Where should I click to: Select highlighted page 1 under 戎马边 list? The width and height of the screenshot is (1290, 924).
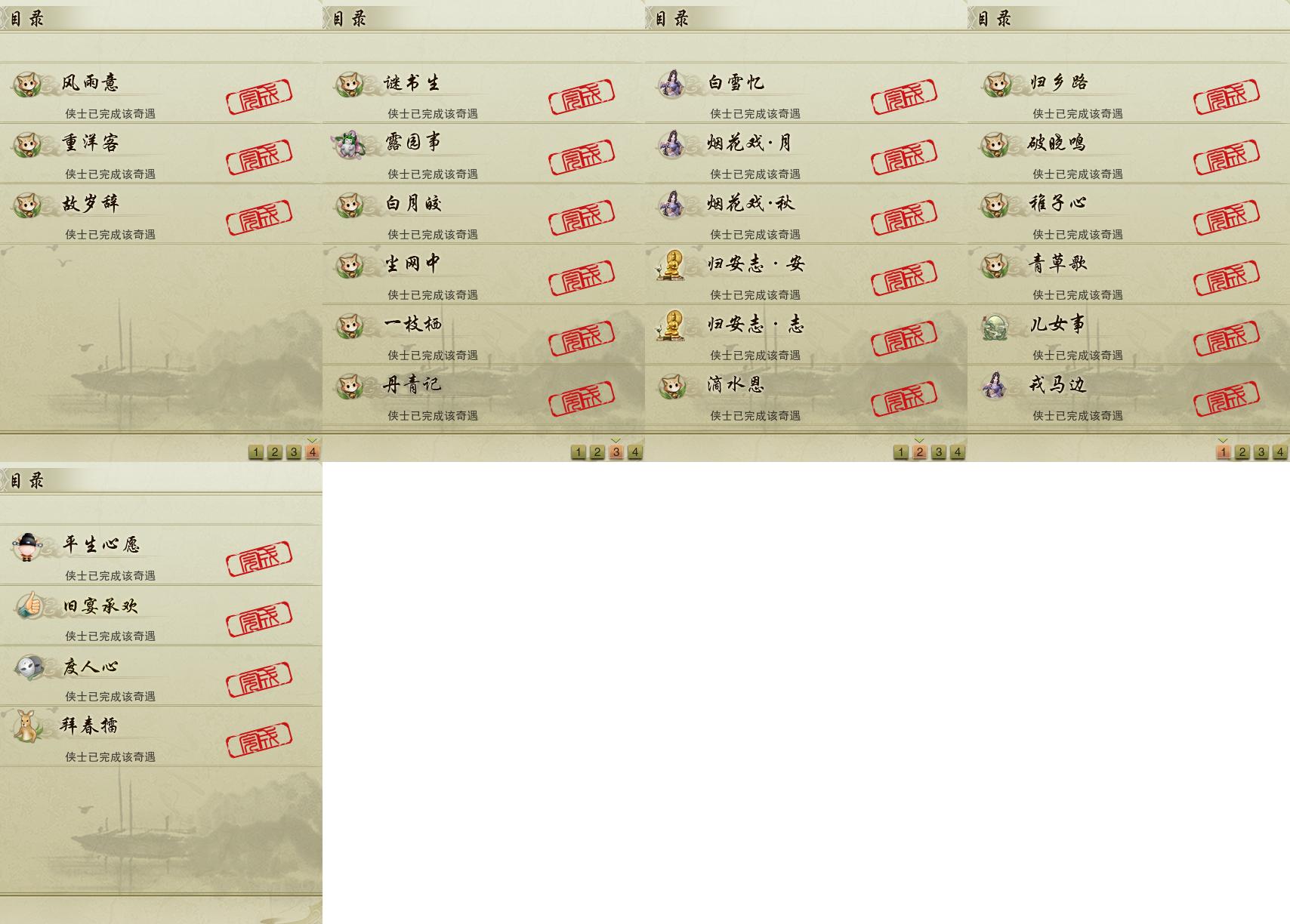(1224, 451)
